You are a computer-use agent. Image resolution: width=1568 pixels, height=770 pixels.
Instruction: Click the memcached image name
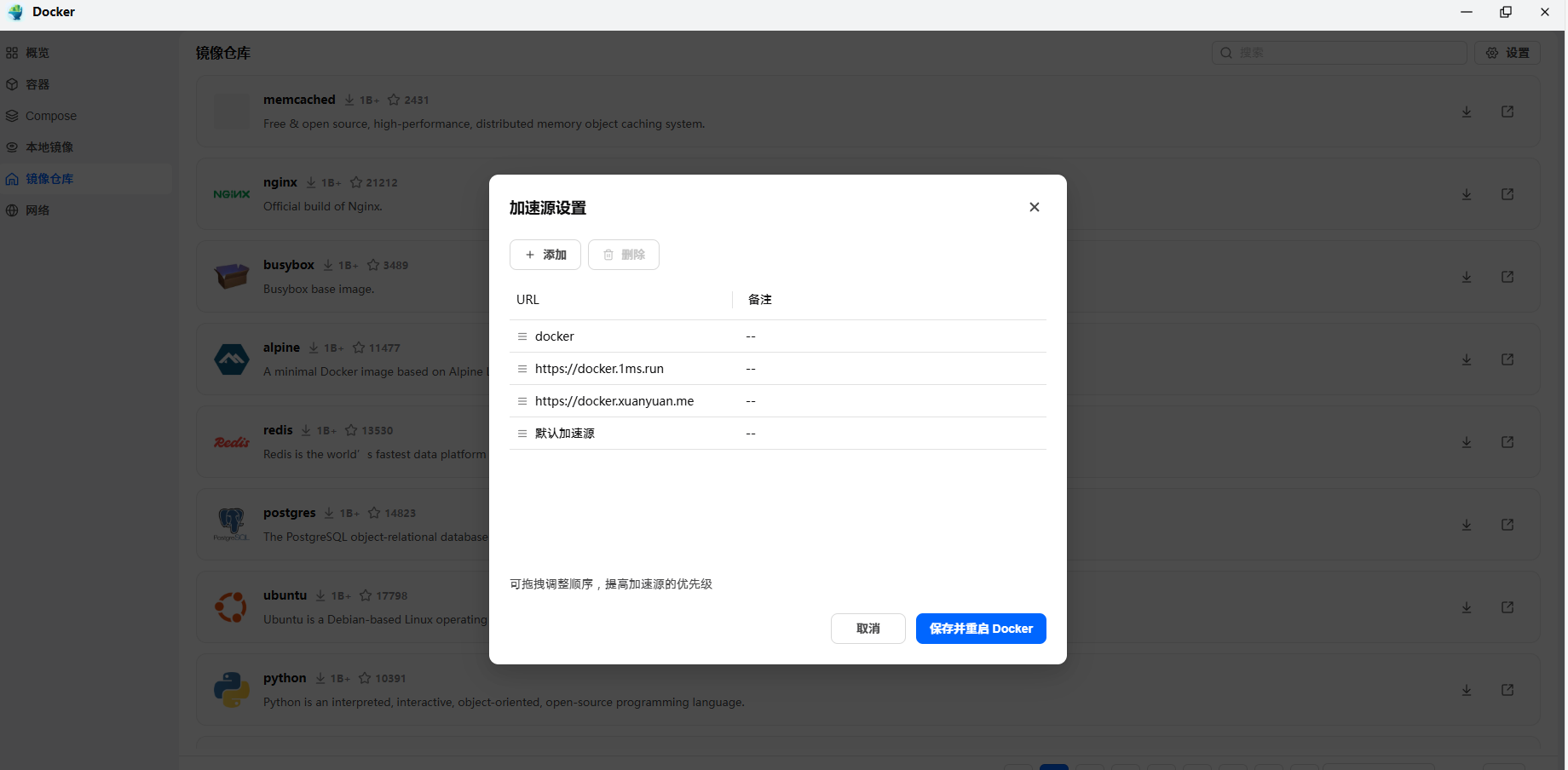(x=299, y=100)
